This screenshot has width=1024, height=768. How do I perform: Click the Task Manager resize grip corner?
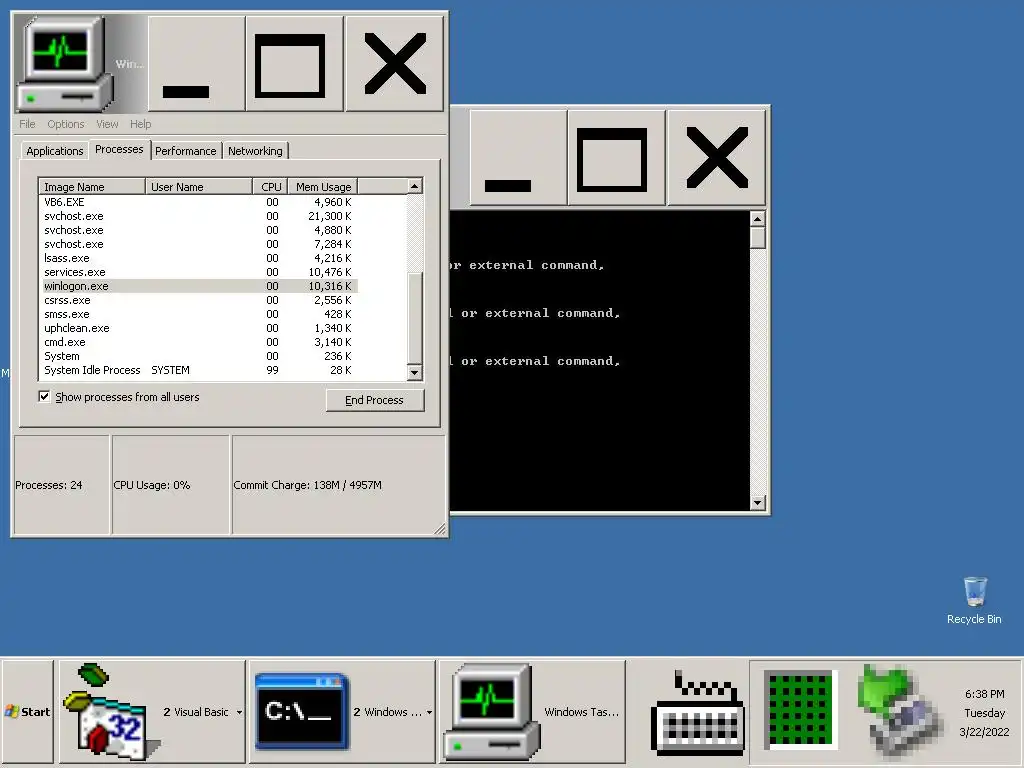coord(440,529)
